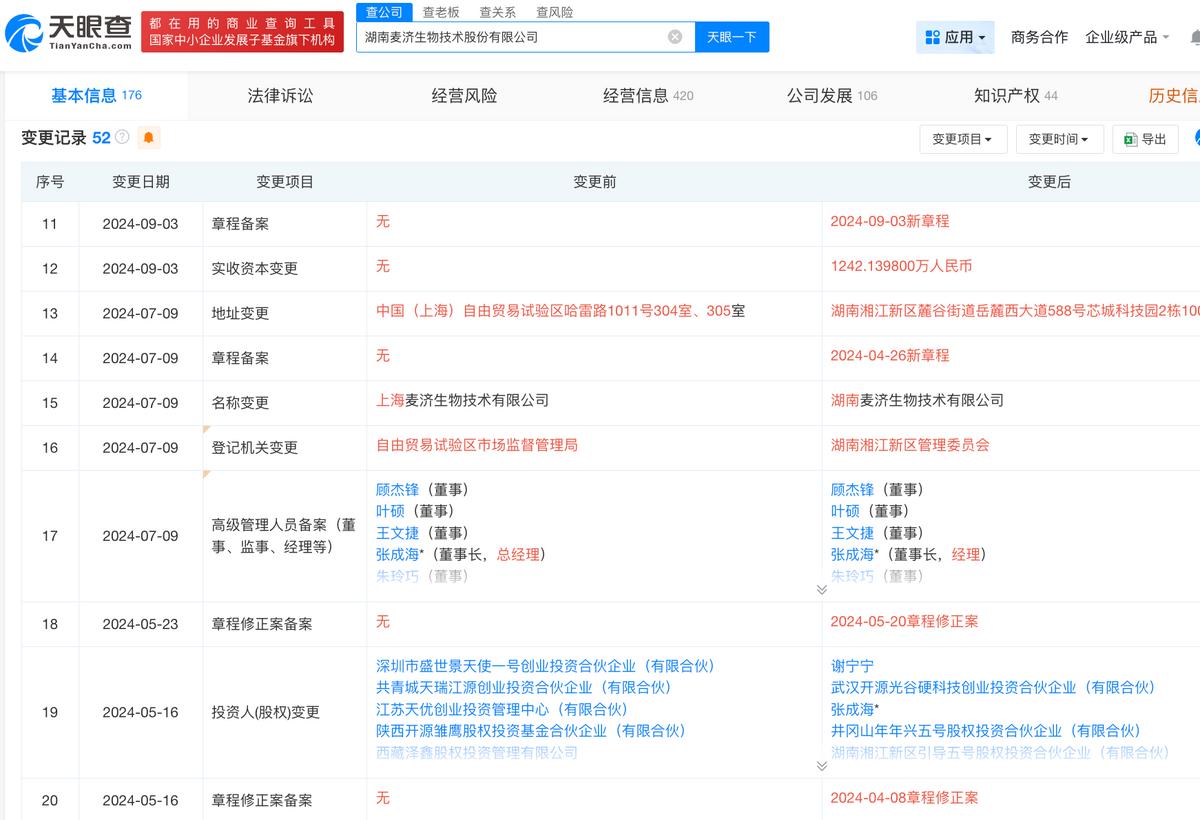
Task: Open 江苏天优创业投资管理中心 link
Action: [x=502, y=710]
